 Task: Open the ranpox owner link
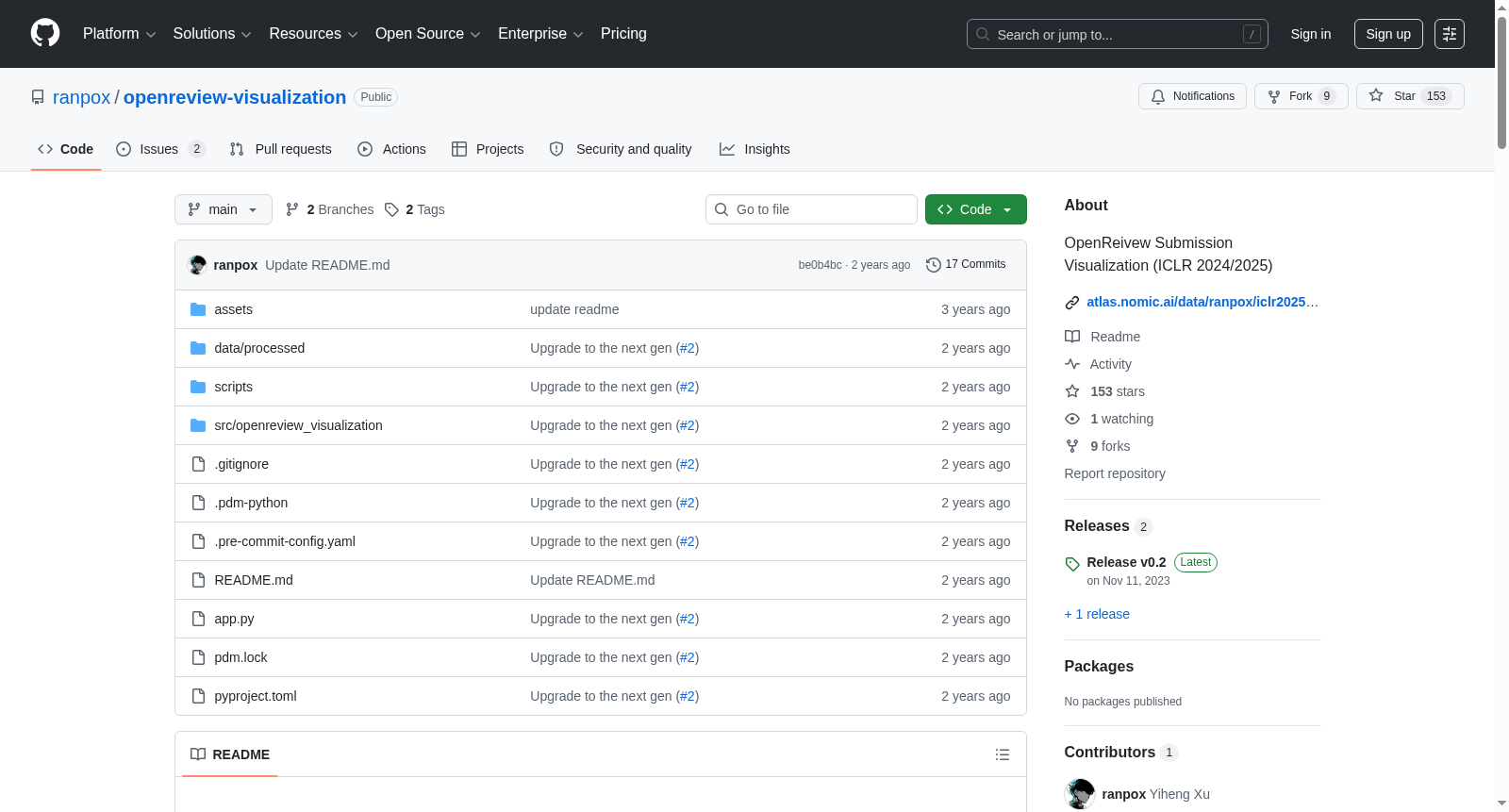tap(81, 97)
